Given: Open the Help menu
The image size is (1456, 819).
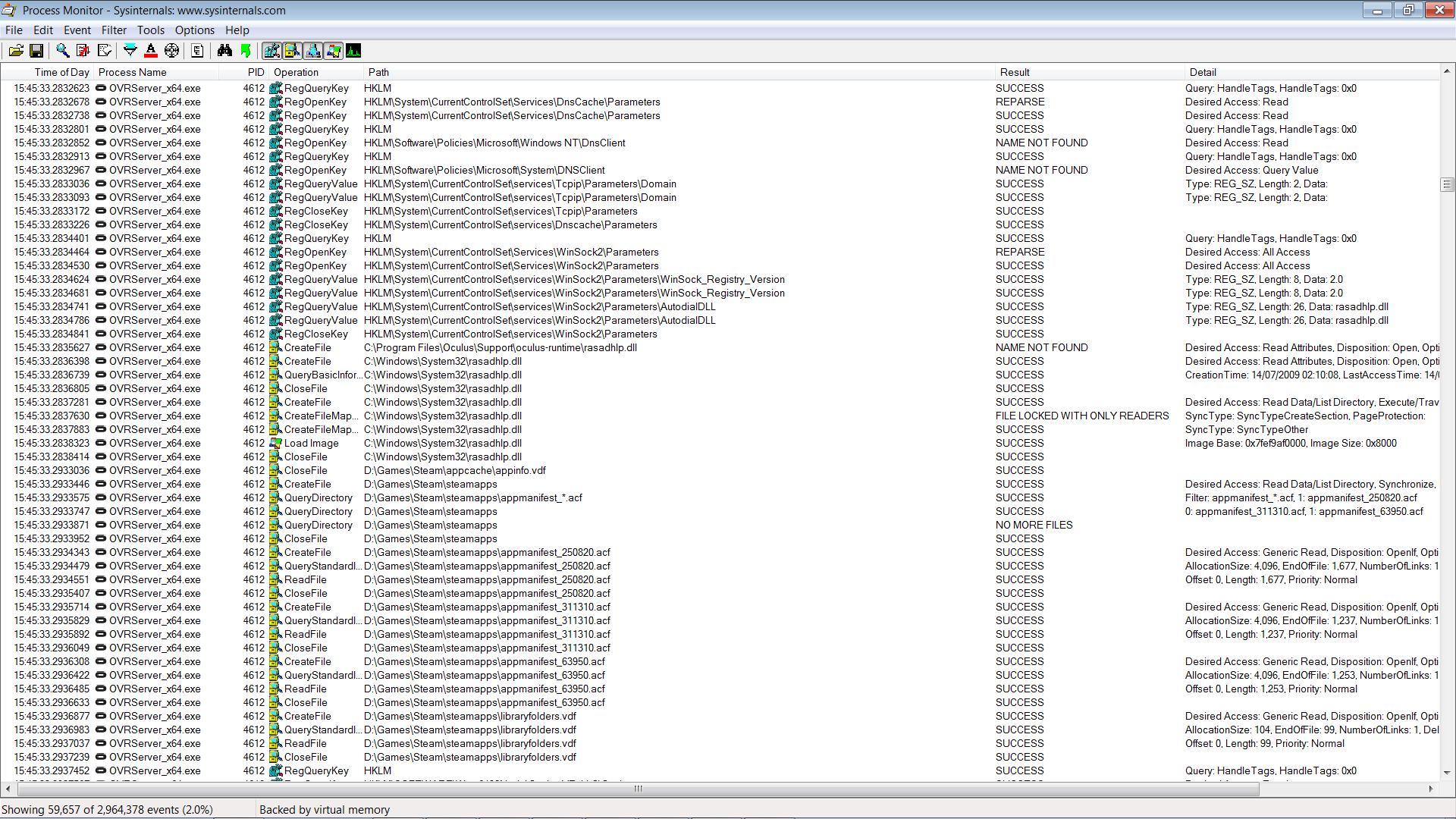Looking at the screenshot, I should (x=237, y=30).
